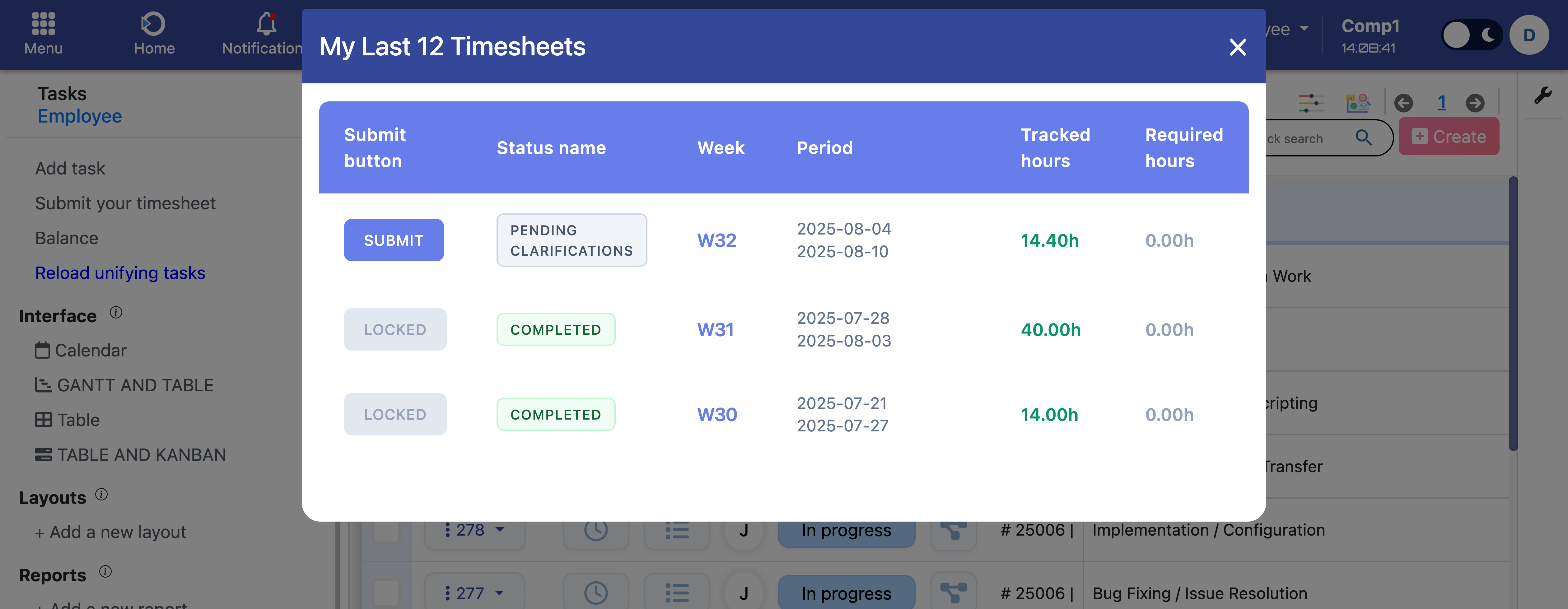The width and height of the screenshot is (1568, 609).
Task: Tick the checkbox for task 277
Action: tap(386, 593)
